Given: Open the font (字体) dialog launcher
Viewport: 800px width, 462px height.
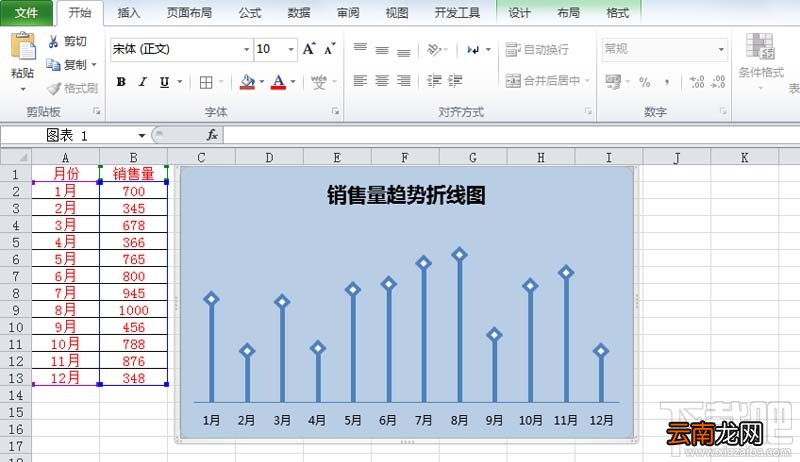Looking at the screenshot, I should tap(335, 111).
